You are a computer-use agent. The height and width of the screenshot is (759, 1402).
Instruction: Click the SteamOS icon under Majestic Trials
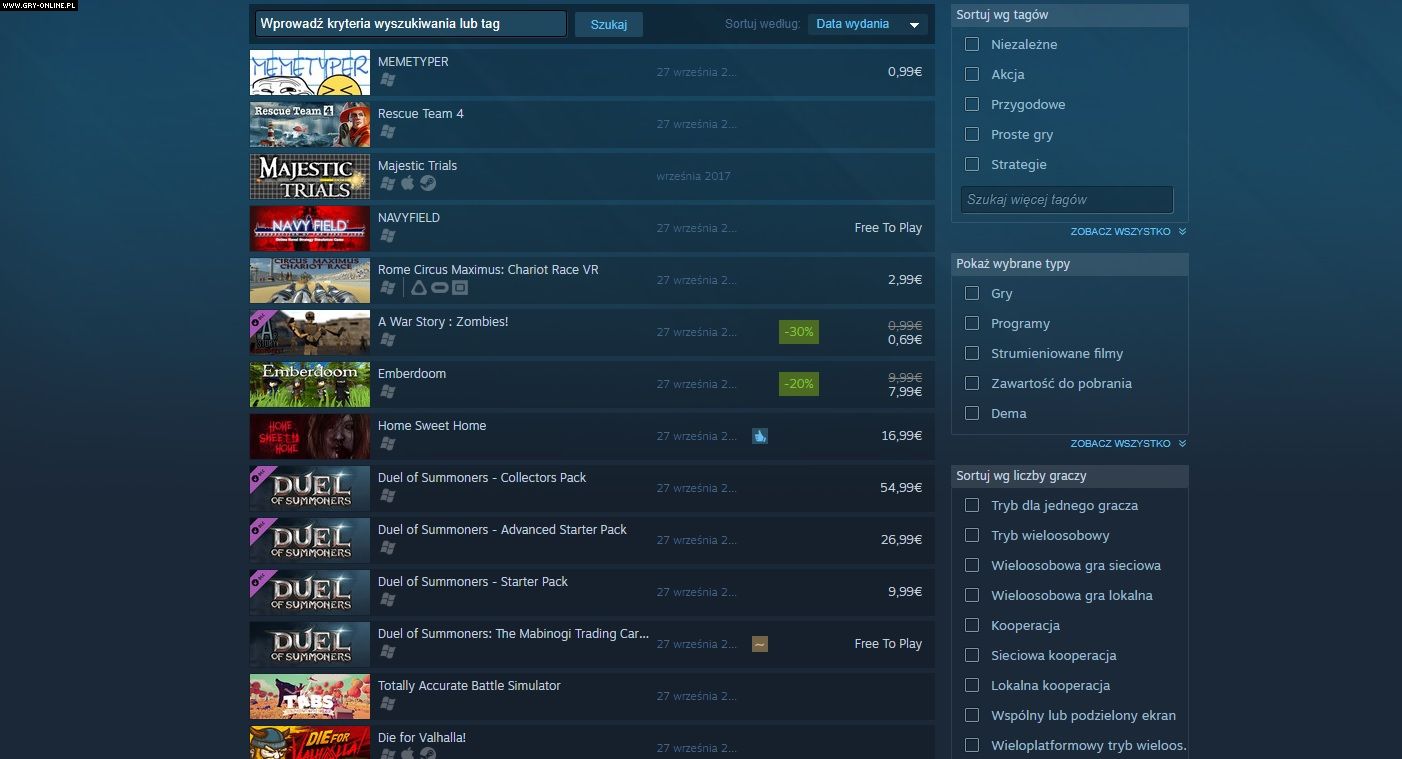point(428,184)
